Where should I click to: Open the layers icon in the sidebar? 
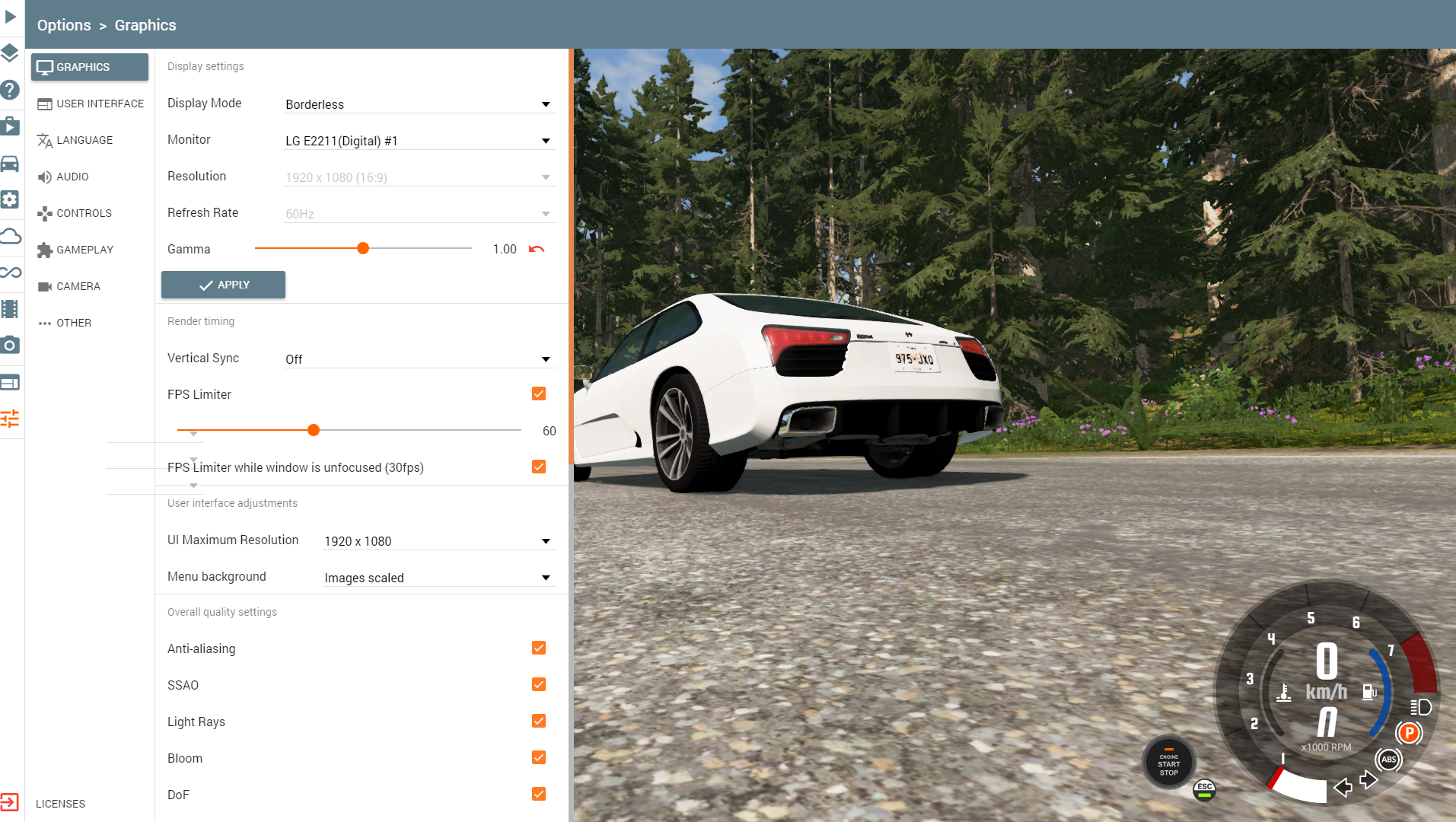point(9,53)
